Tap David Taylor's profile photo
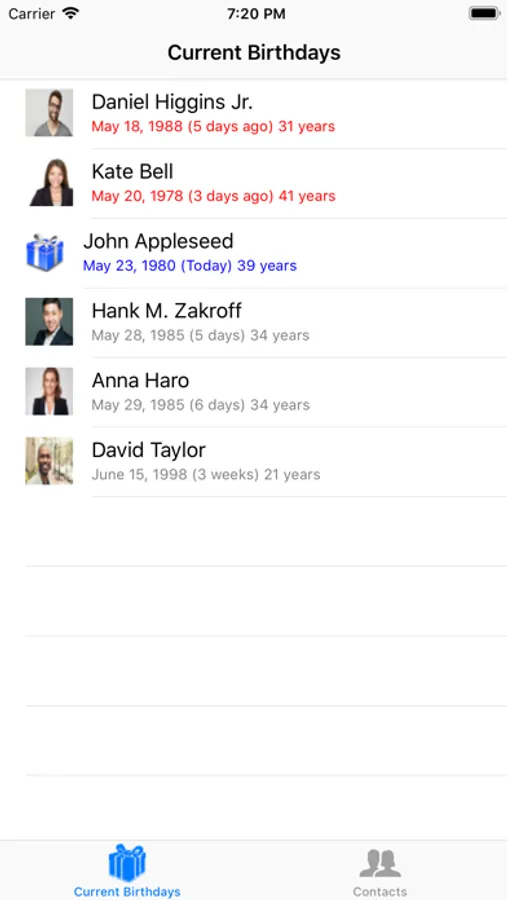The image size is (507, 900). tap(49, 461)
